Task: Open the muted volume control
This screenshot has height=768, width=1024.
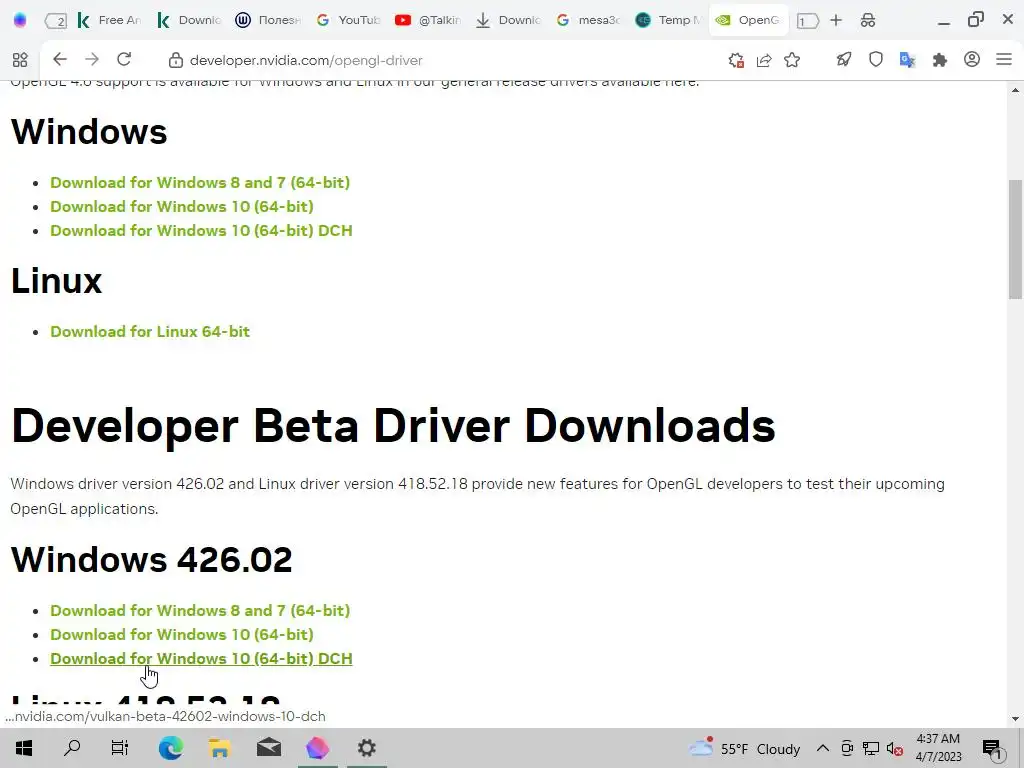Action: pos(895,748)
